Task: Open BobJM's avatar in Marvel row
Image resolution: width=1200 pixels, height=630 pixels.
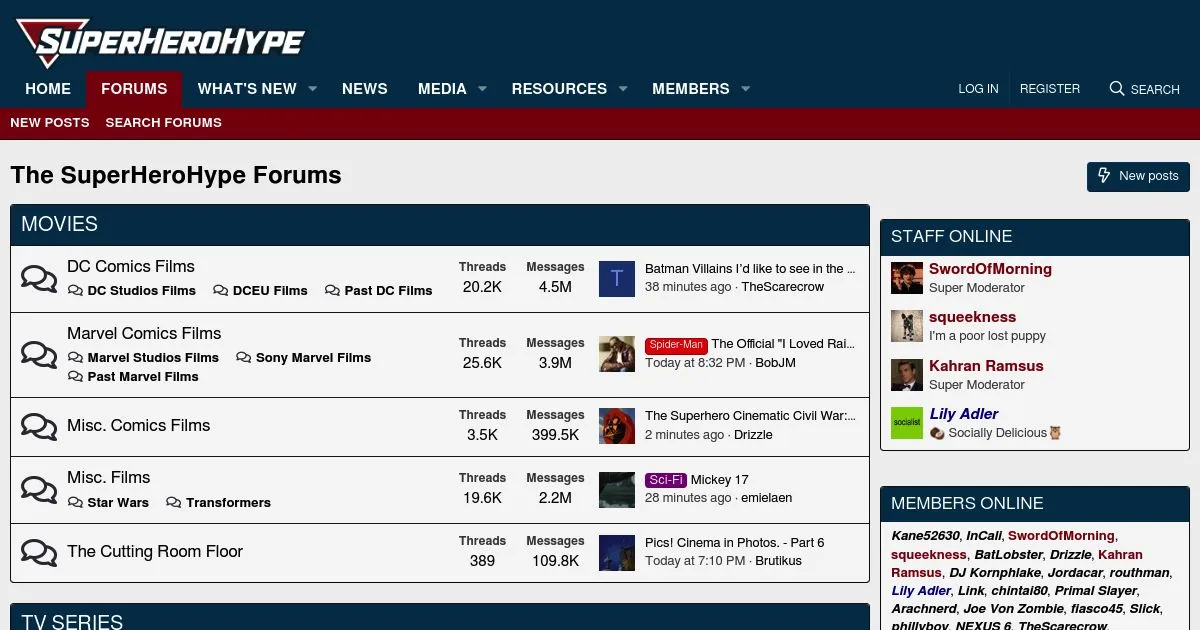Action: coord(617,354)
